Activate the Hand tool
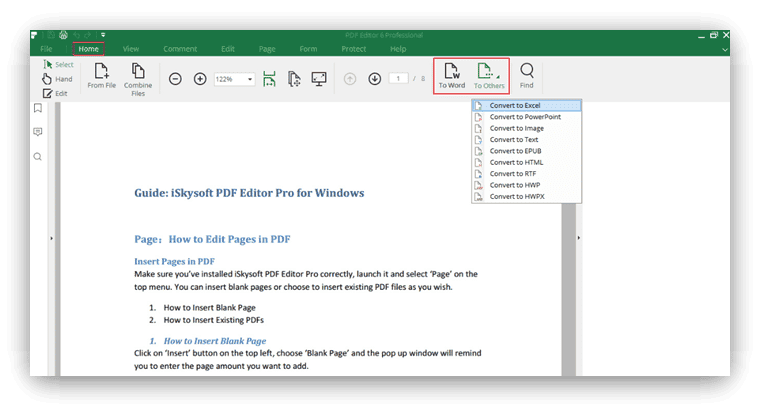 point(57,79)
